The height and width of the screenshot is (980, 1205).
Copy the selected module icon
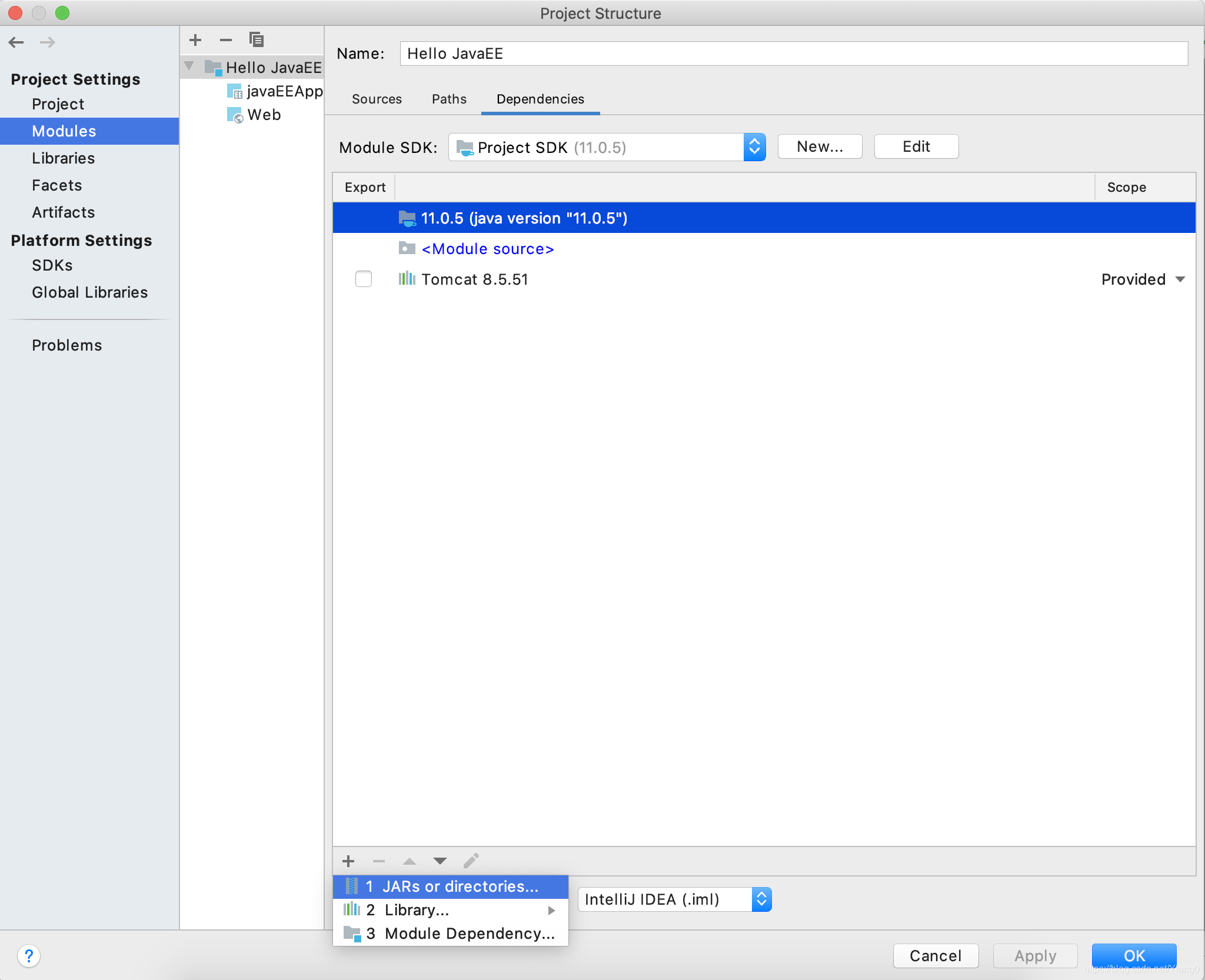[x=256, y=40]
